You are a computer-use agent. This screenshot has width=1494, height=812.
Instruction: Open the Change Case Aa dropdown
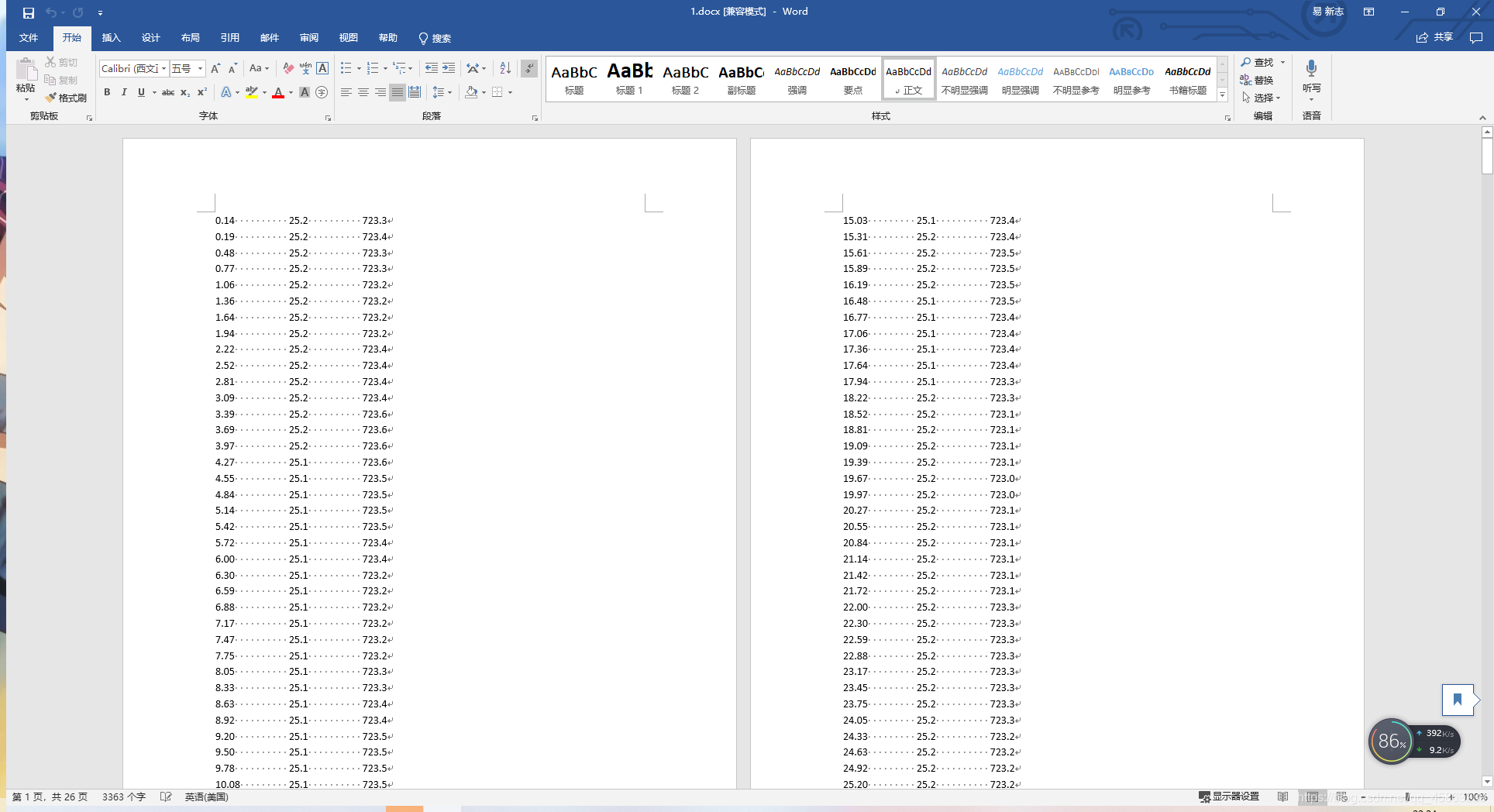[x=259, y=68]
